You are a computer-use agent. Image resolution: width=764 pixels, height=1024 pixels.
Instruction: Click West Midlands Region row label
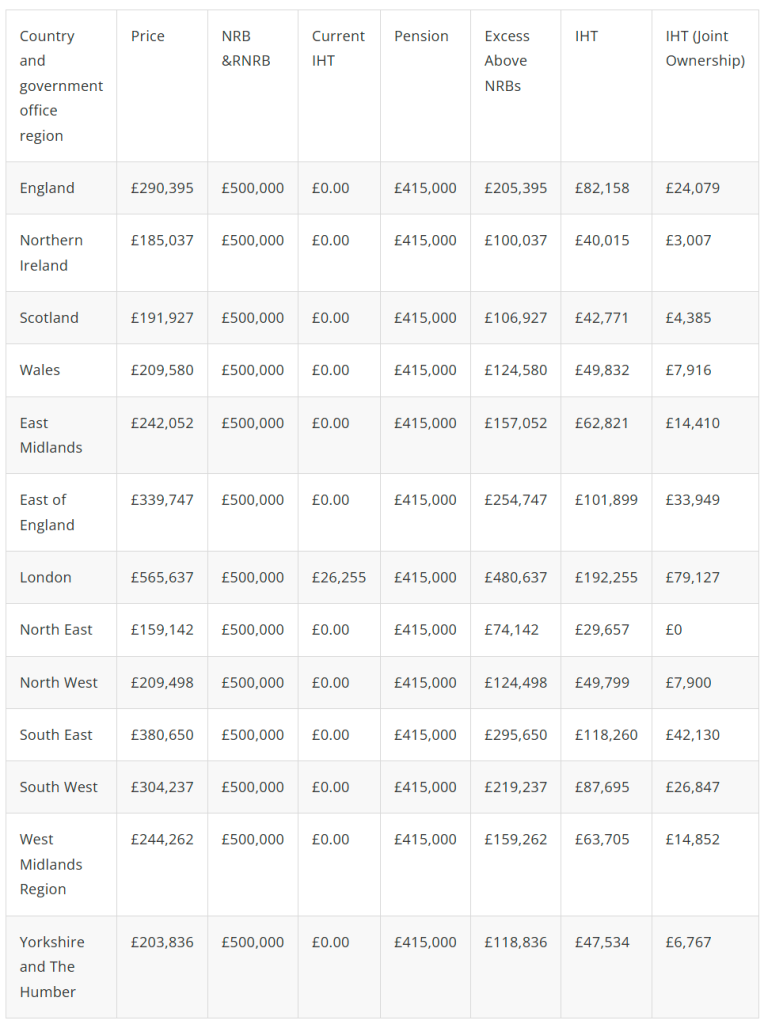point(51,864)
